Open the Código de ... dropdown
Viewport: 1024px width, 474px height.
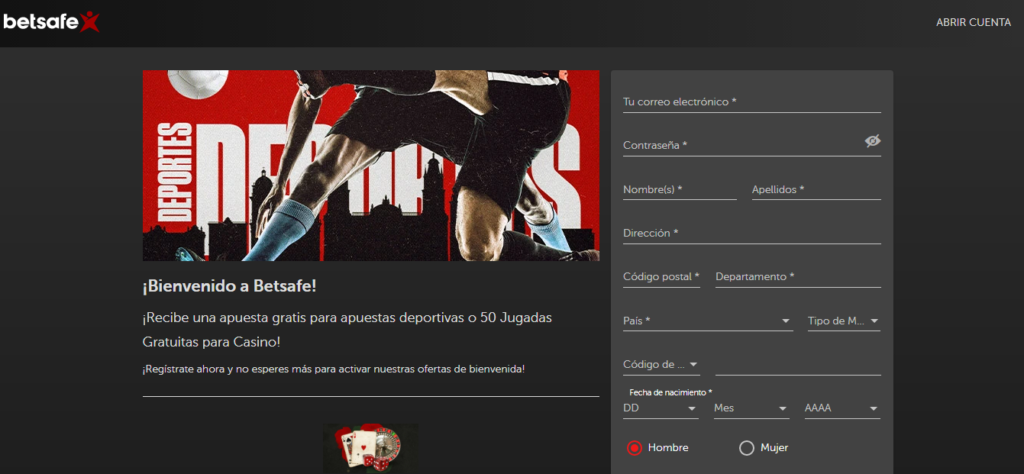tap(661, 365)
